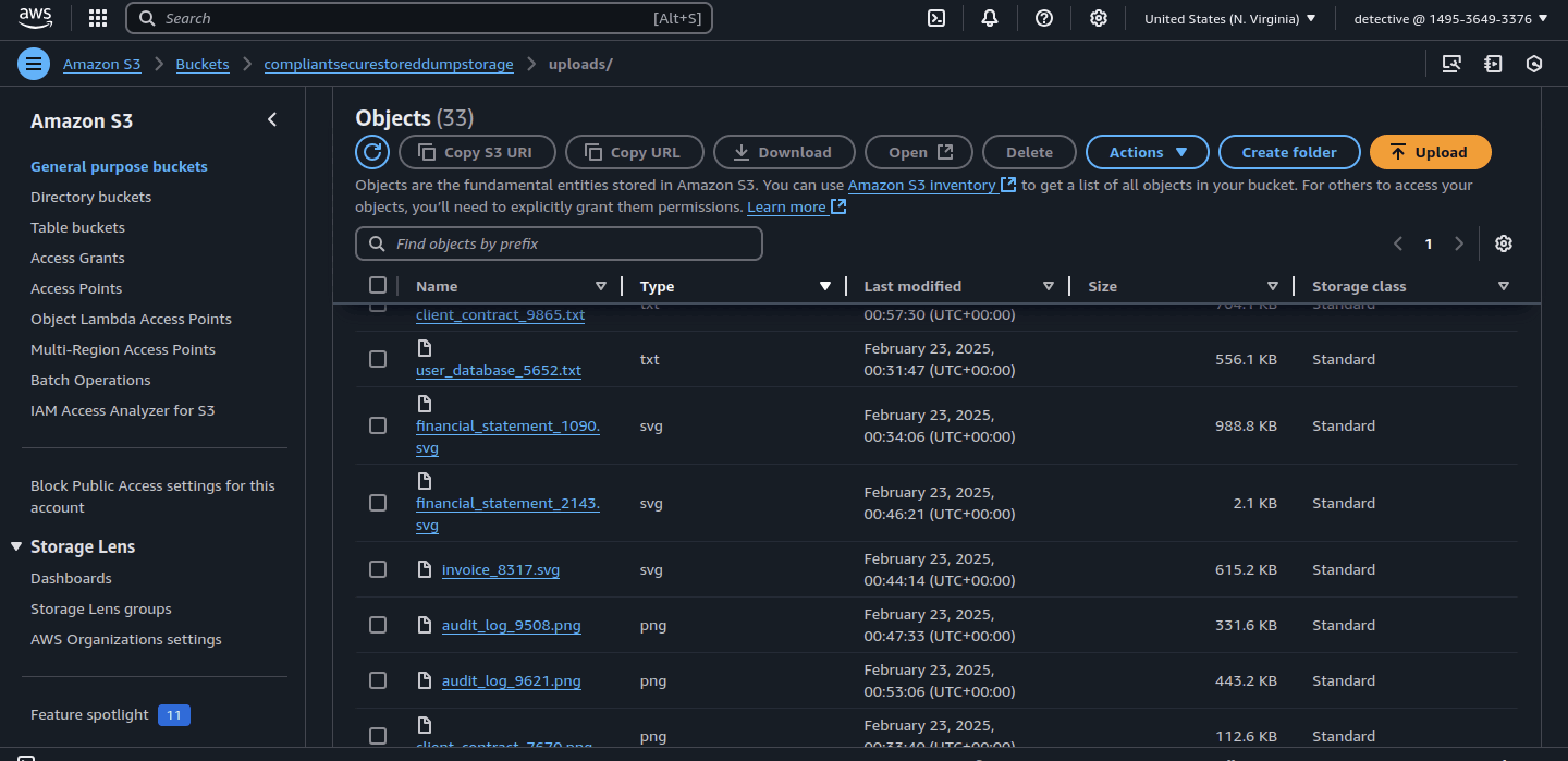
Task: Click the Upload button
Action: click(x=1430, y=152)
